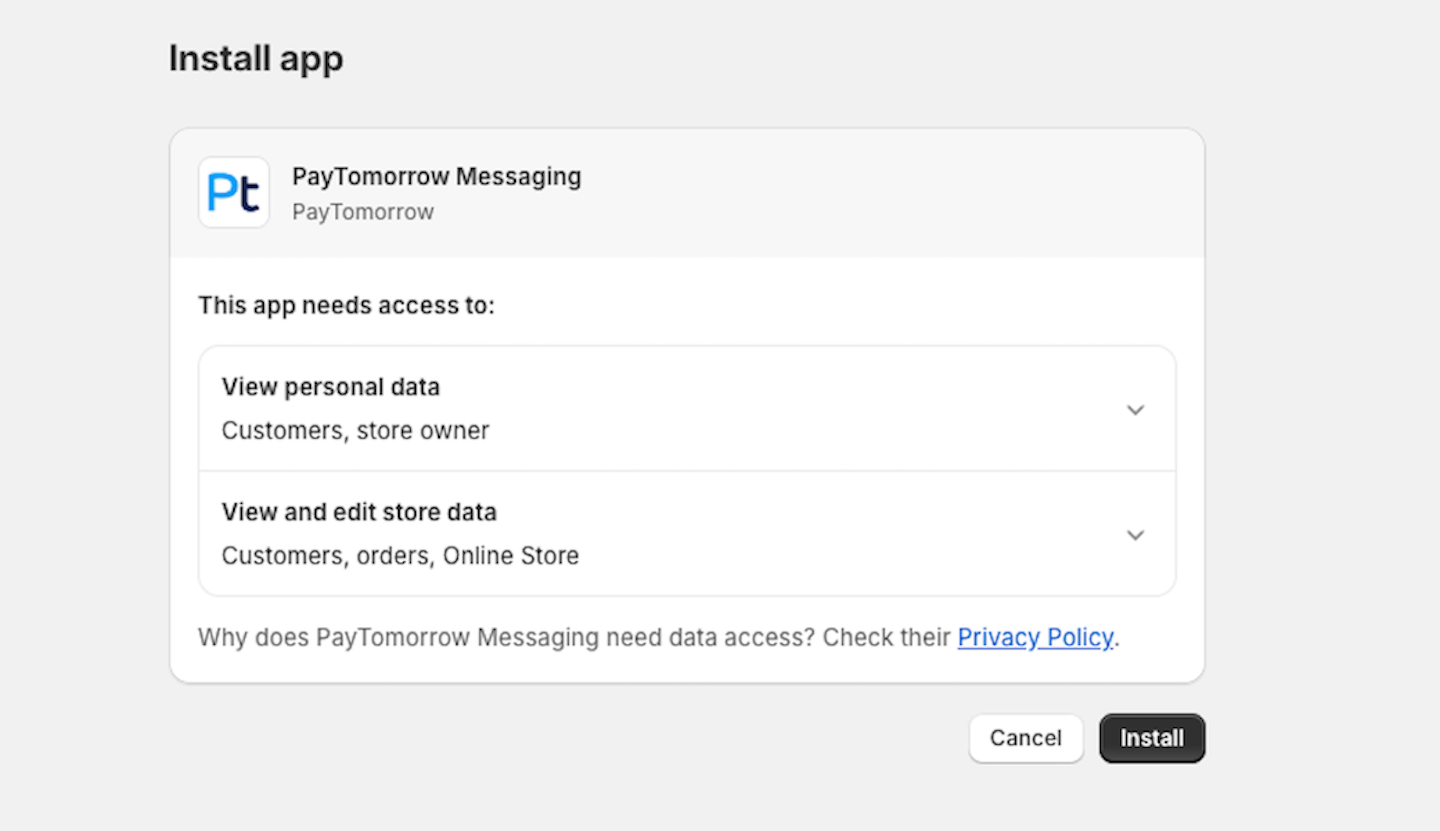Select the "View and edit store data" heading
This screenshot has height=831, width=1440.
(x=359, y=512)
